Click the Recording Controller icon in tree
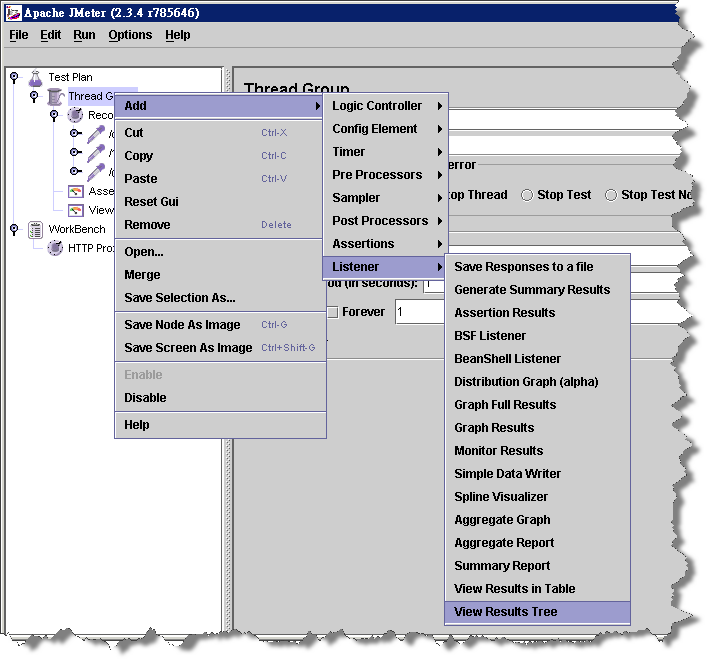The width and height of the screenshot is (707, 659). tap(75, 115)
